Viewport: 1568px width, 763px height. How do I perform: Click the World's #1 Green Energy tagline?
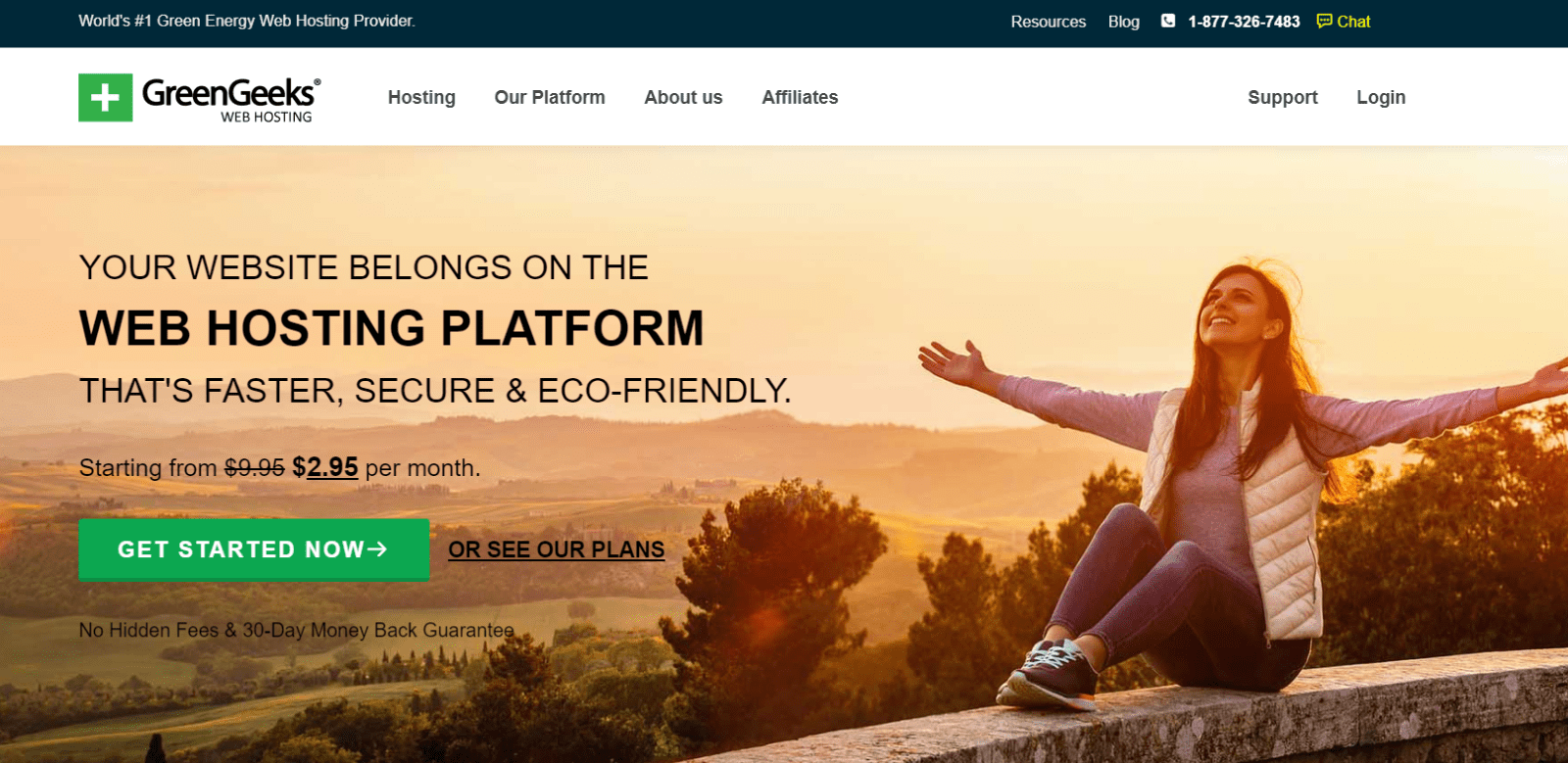(247, 21)
